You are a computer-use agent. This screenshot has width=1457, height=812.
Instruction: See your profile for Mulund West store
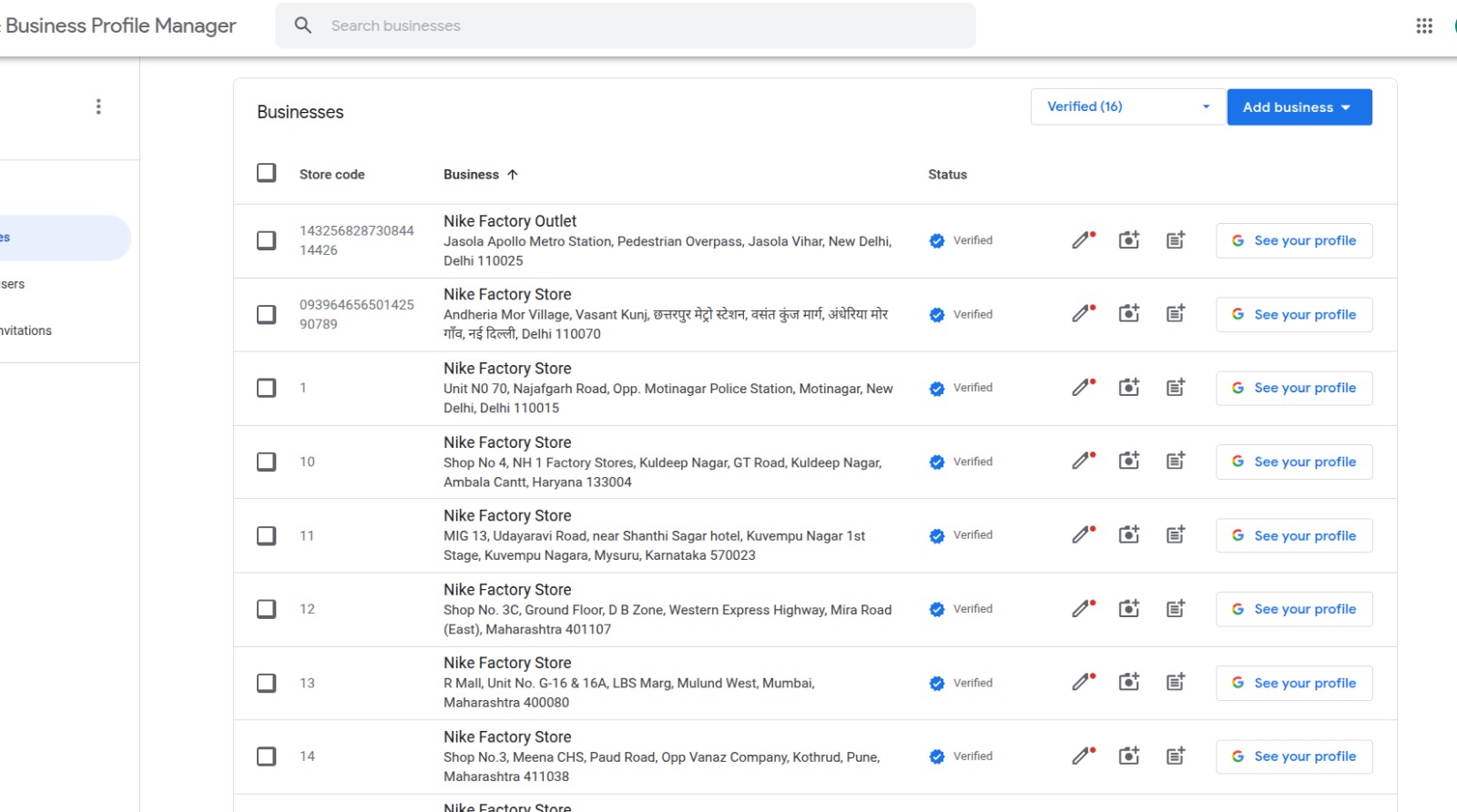(1294, 683)
